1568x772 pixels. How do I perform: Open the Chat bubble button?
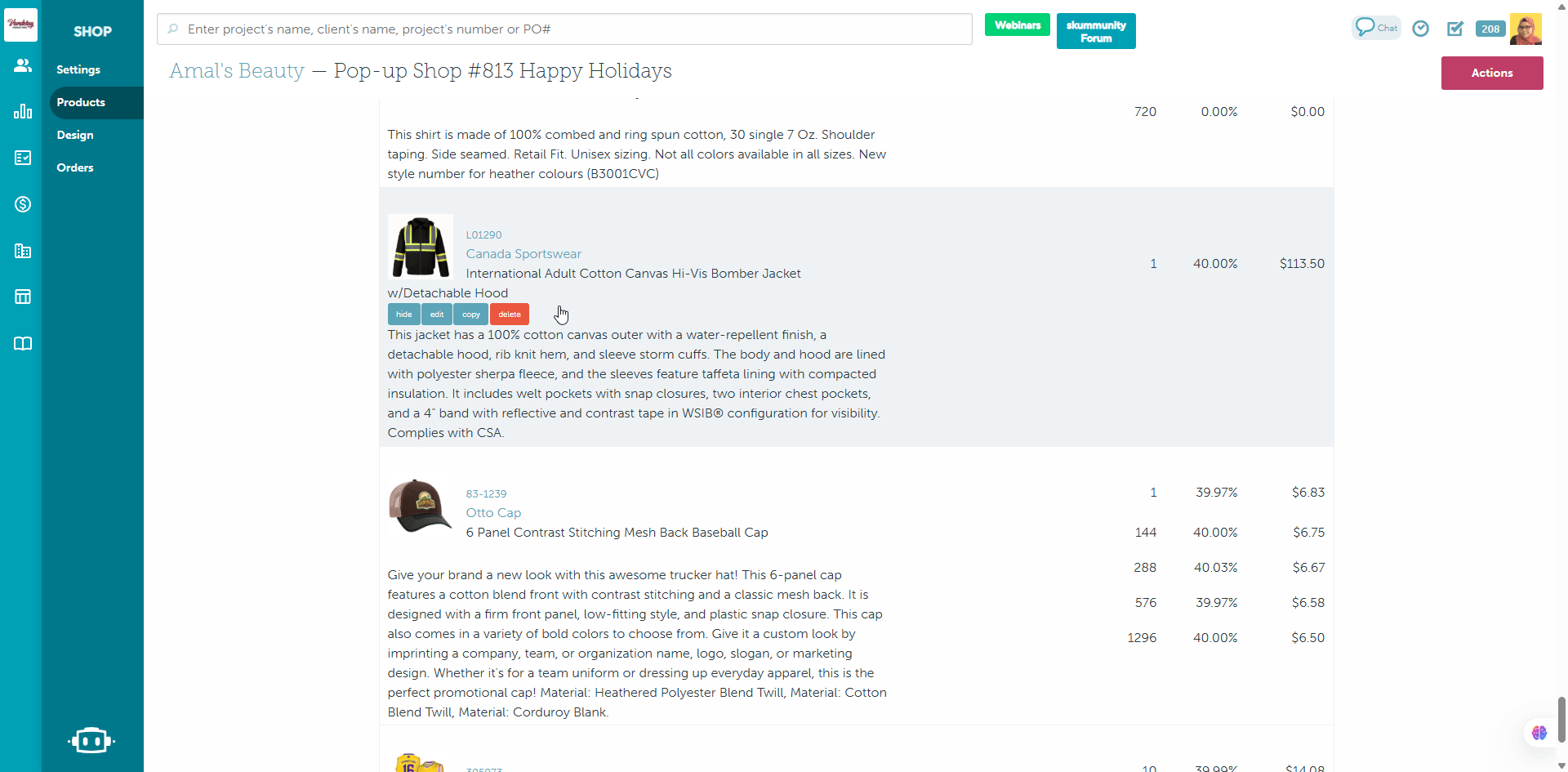pos(1376,28)
